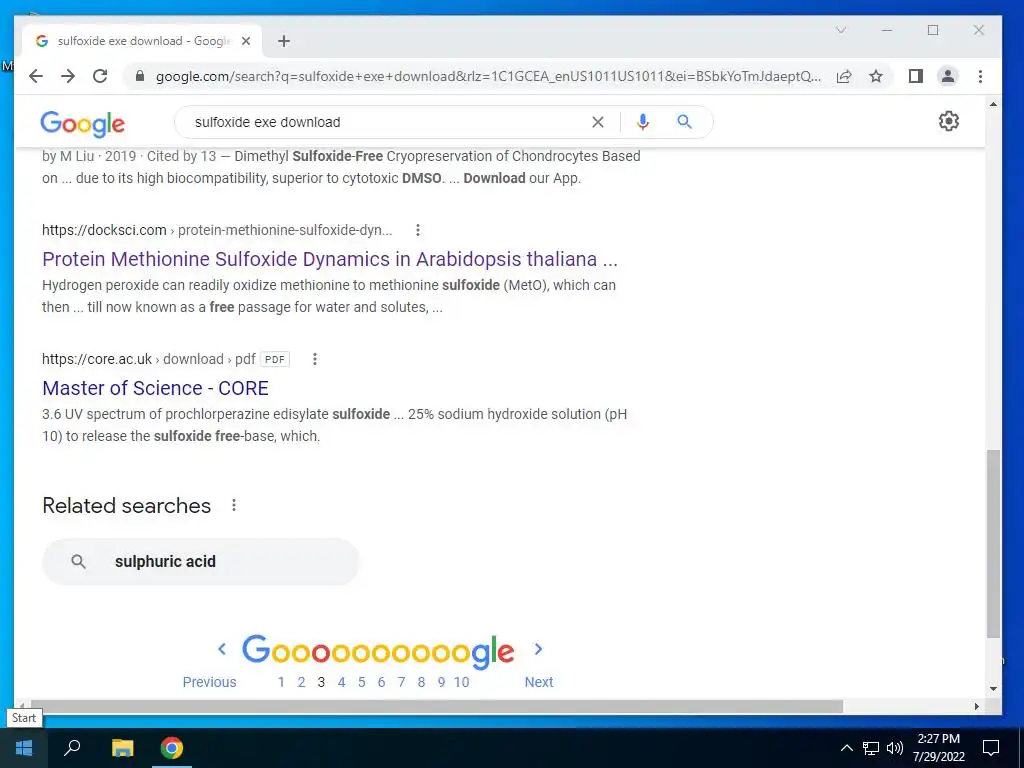The height and width of the screenshot is (768, 1024).
Task: Click the scrollbar up arrow
Action: [993, 104]
